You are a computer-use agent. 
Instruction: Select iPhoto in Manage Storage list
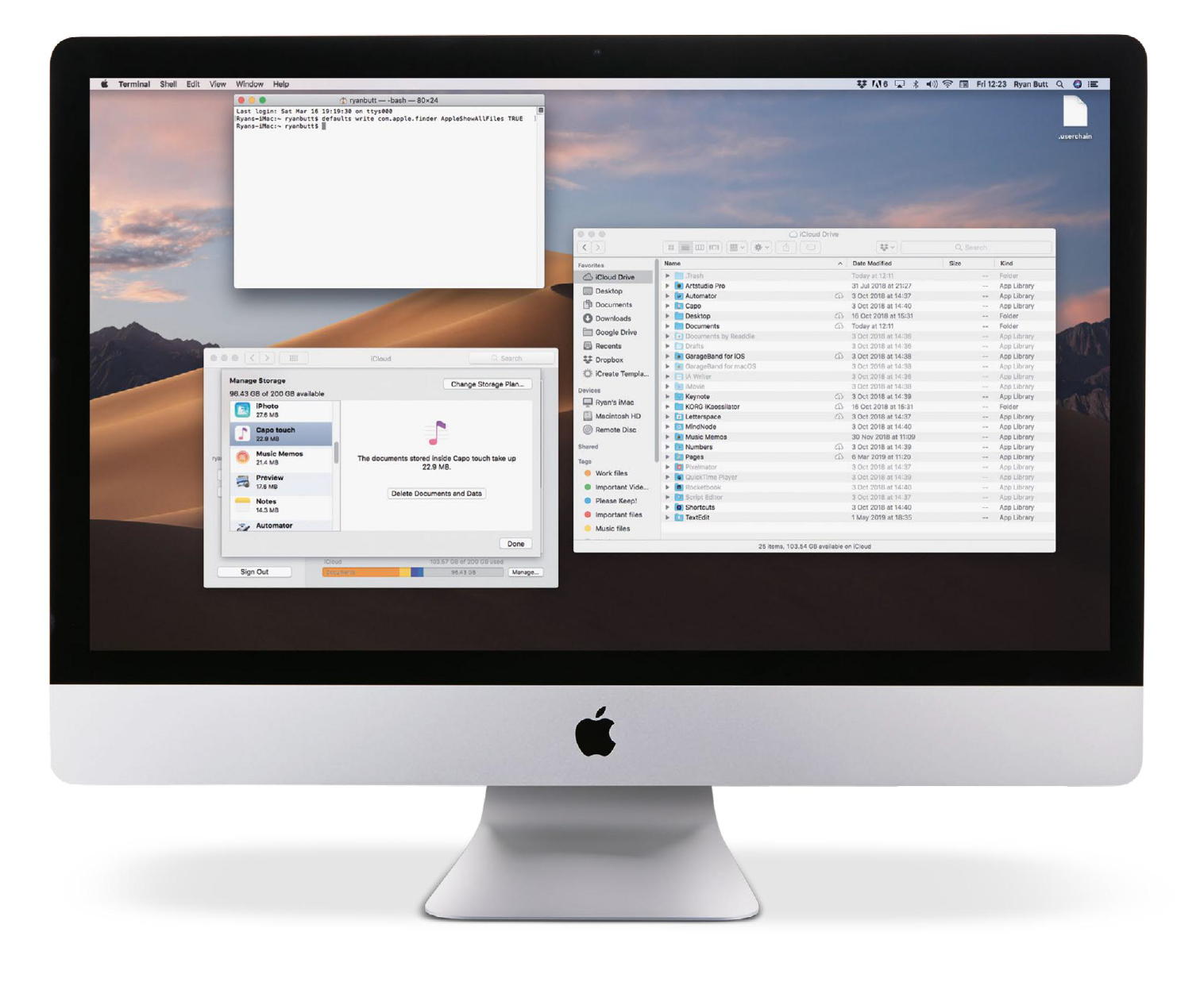point(281,410)
